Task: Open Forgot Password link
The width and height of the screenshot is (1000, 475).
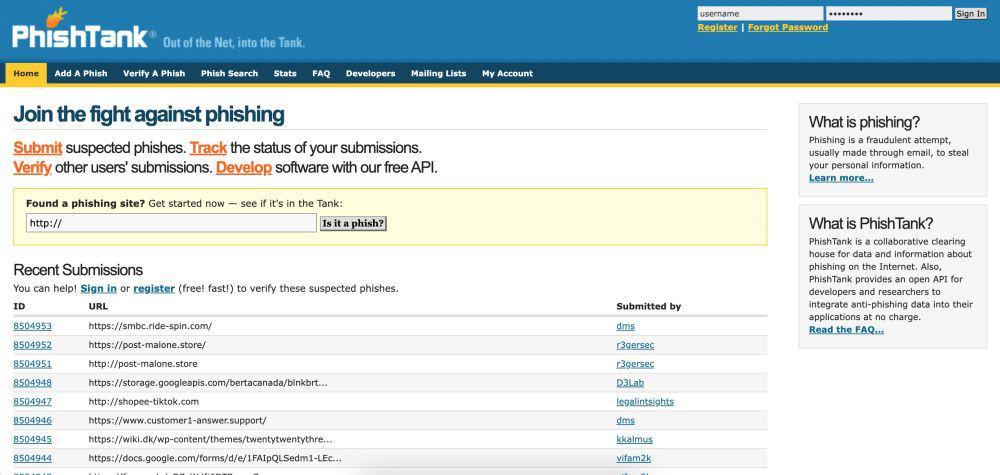Action: [x=788, y=27]
